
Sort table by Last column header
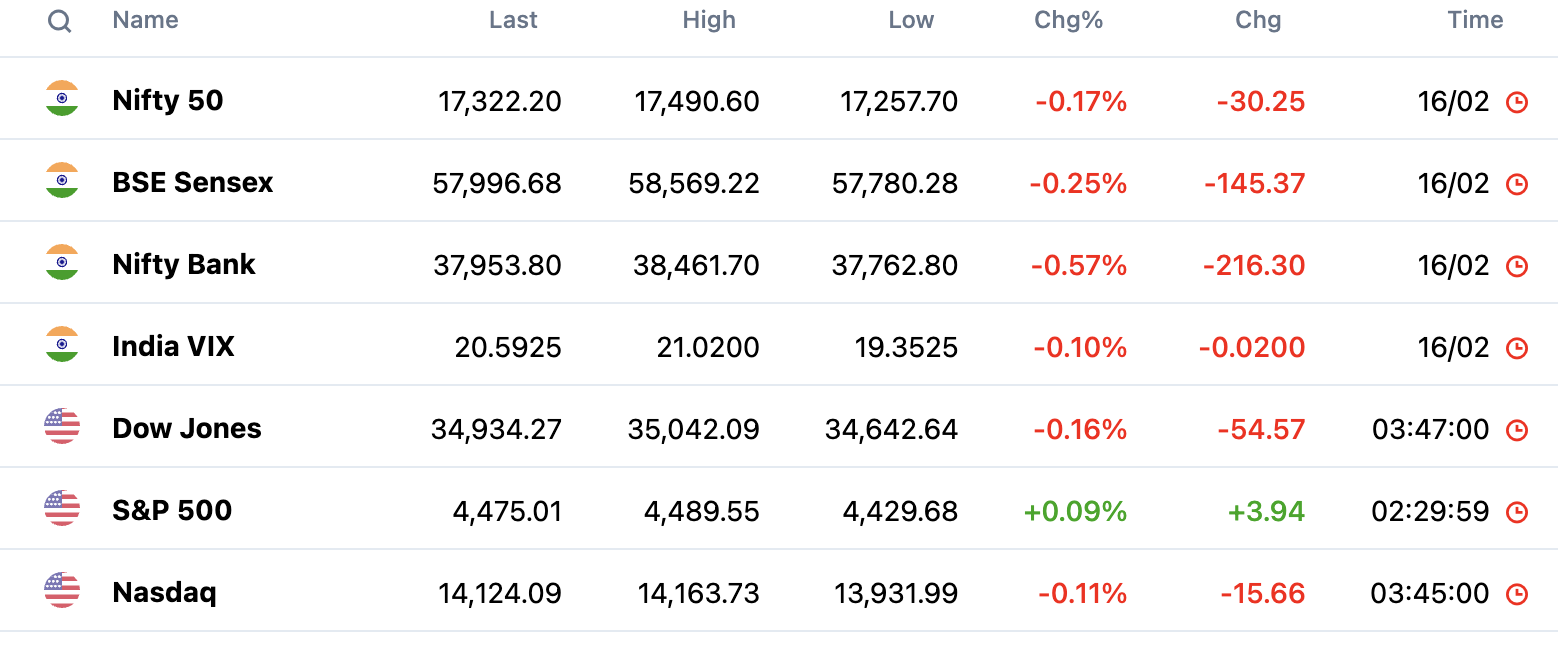click(513, 20)
